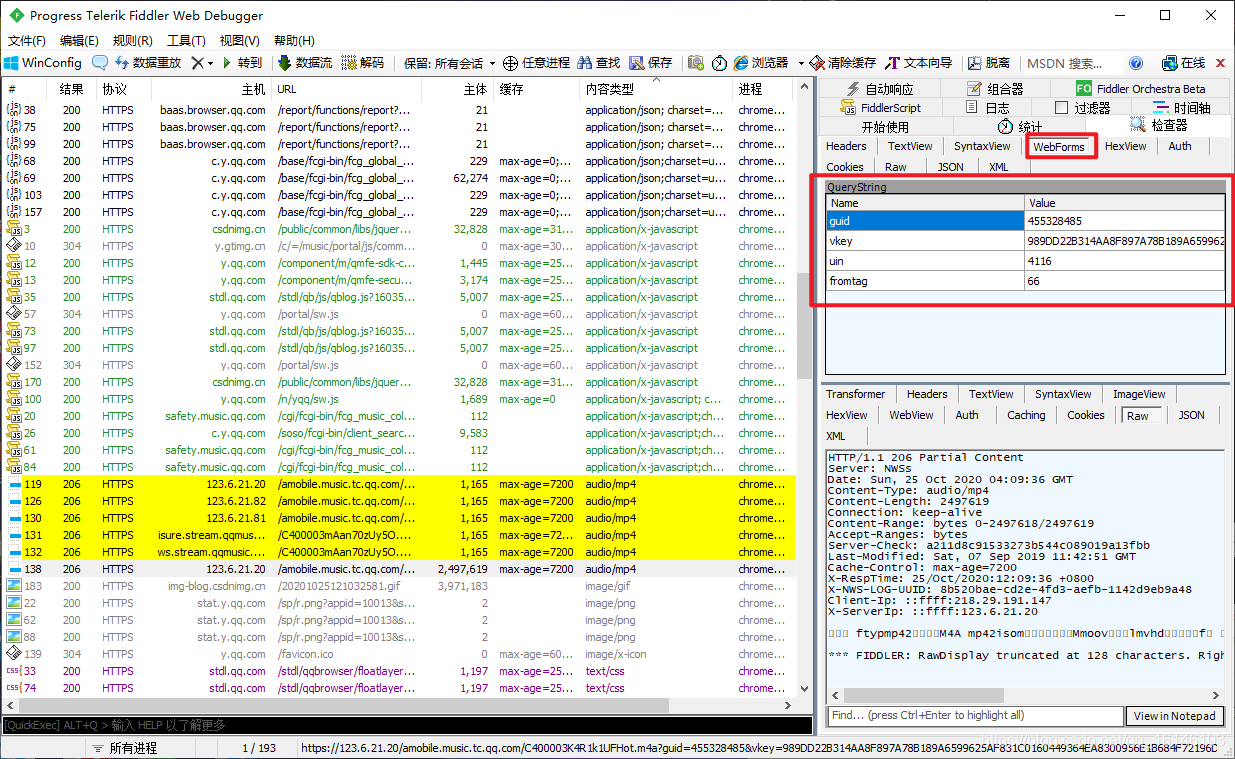Screen dimensions: 1235x759
Task: Open the comment speech-bubble icon
Action: click(100, 62)
